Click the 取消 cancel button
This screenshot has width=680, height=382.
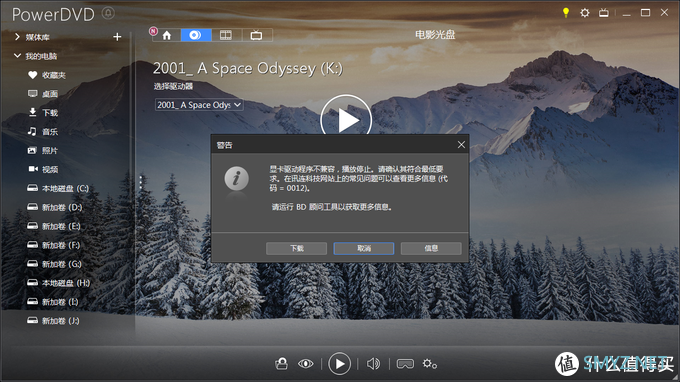tap(364, 248)
